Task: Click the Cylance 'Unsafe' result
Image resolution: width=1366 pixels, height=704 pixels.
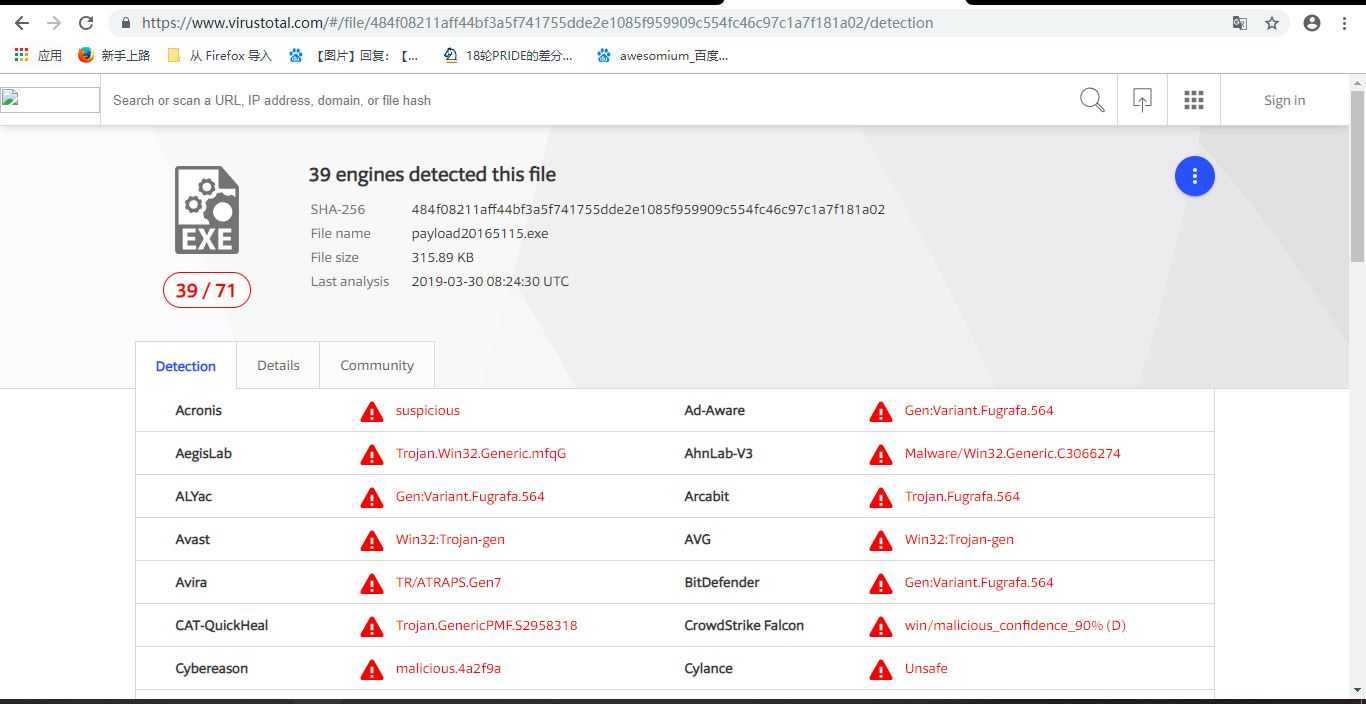Action: pos(926,668)
